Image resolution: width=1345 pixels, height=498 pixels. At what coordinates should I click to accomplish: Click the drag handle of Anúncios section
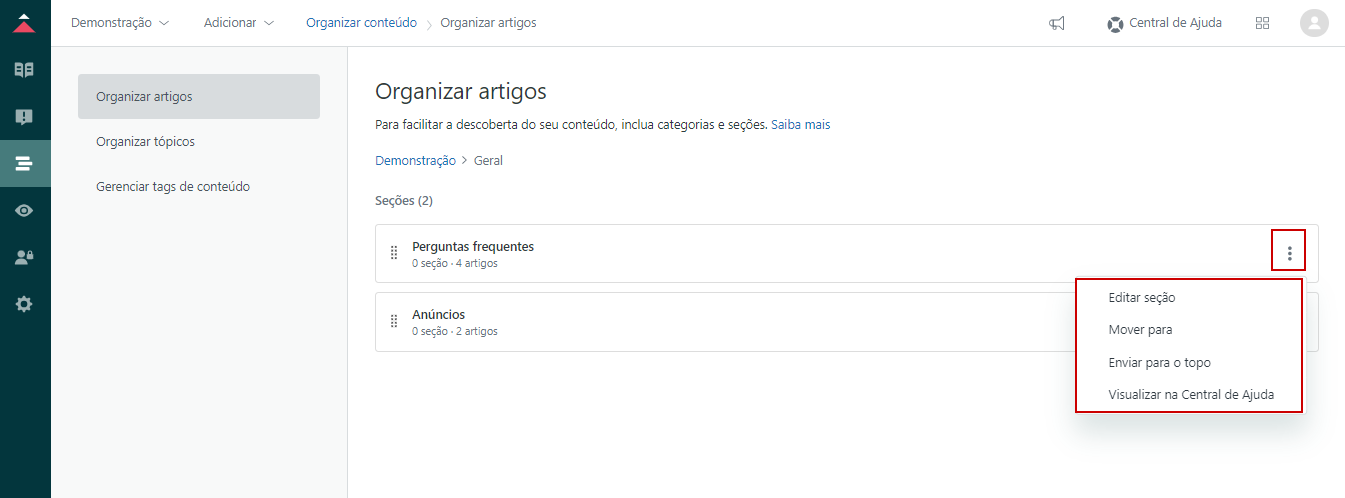pos(394,321)
